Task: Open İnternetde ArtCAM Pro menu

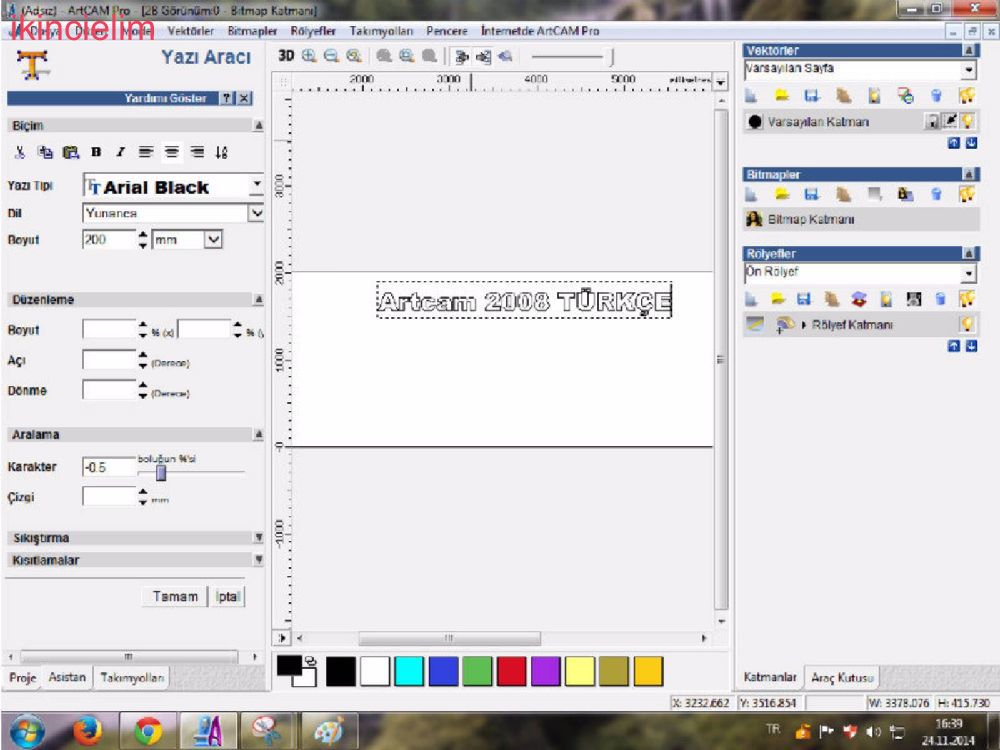Action: [x=540, y=31]
